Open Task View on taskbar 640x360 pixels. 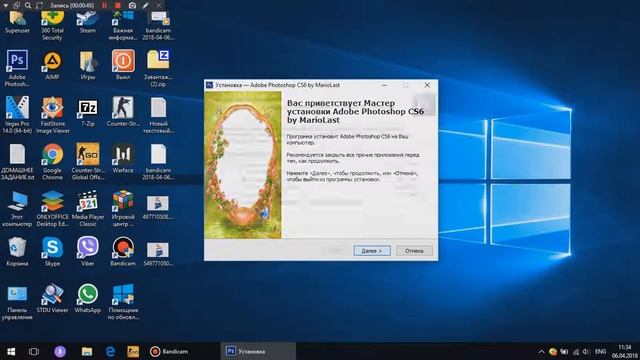(34, 351)
